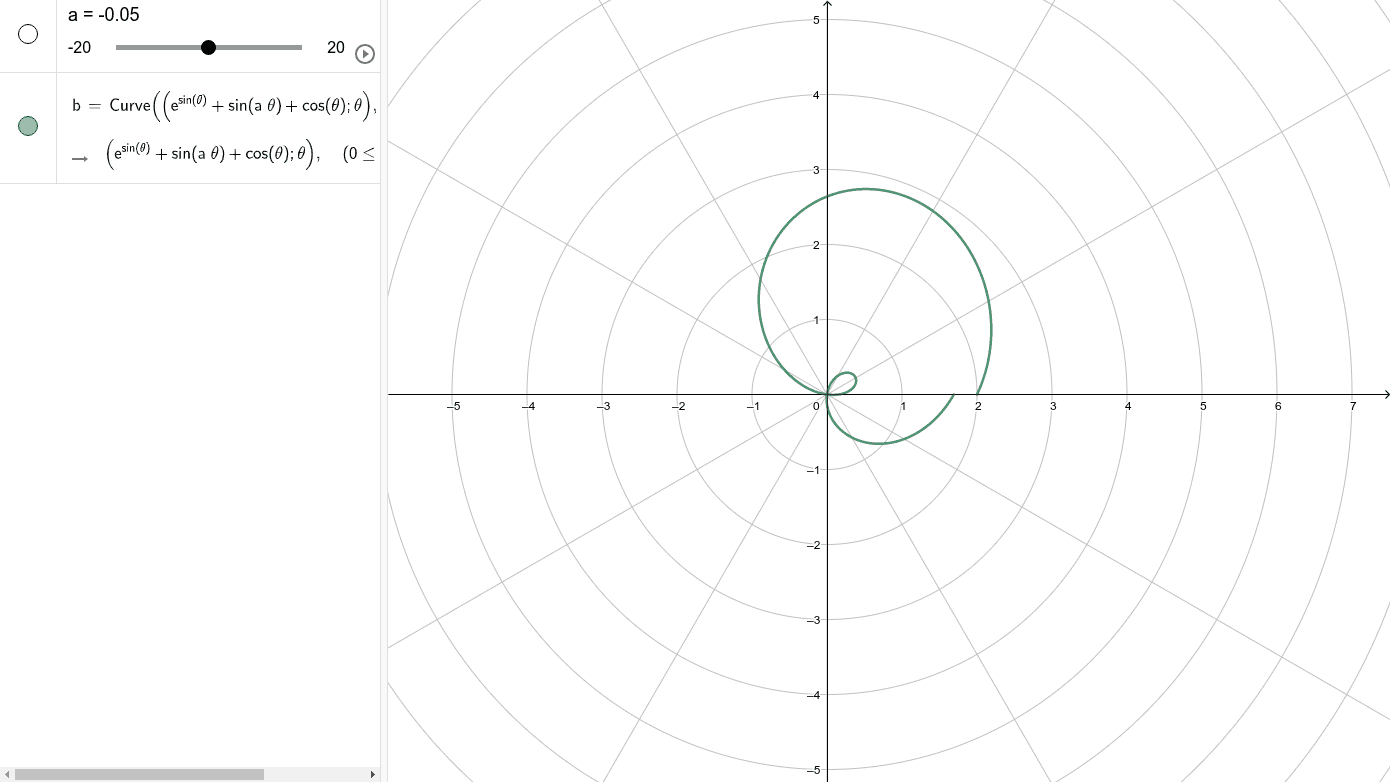1392x784 pixels.
Task: Click the 20 maximum label of the slider
Action: (x=335, y=47)
